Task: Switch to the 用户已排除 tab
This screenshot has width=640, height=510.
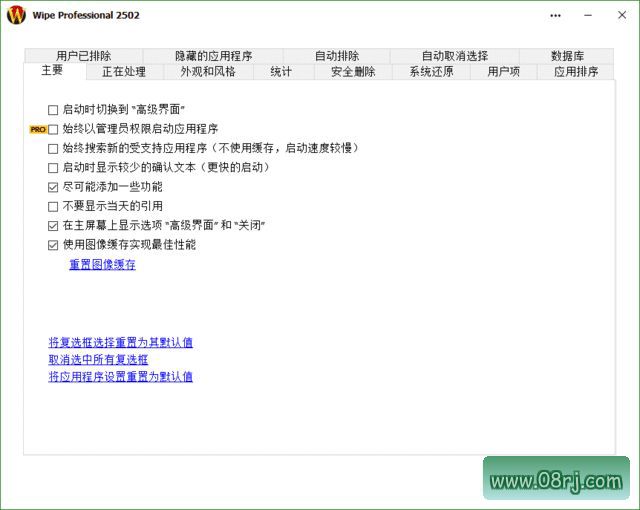Action: [x=84, y=56]
